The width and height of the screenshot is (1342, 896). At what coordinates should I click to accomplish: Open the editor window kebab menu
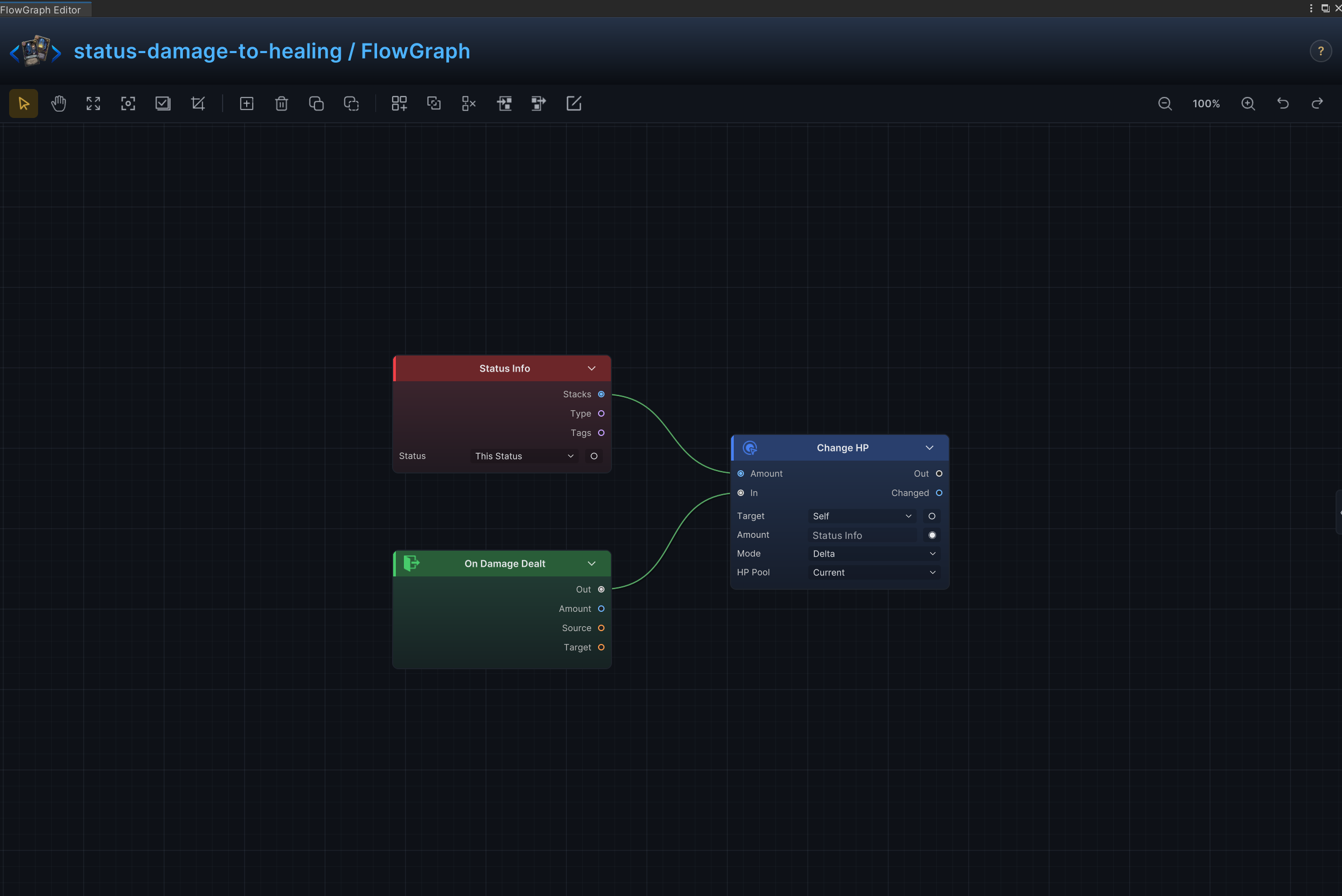point(1311,8)
